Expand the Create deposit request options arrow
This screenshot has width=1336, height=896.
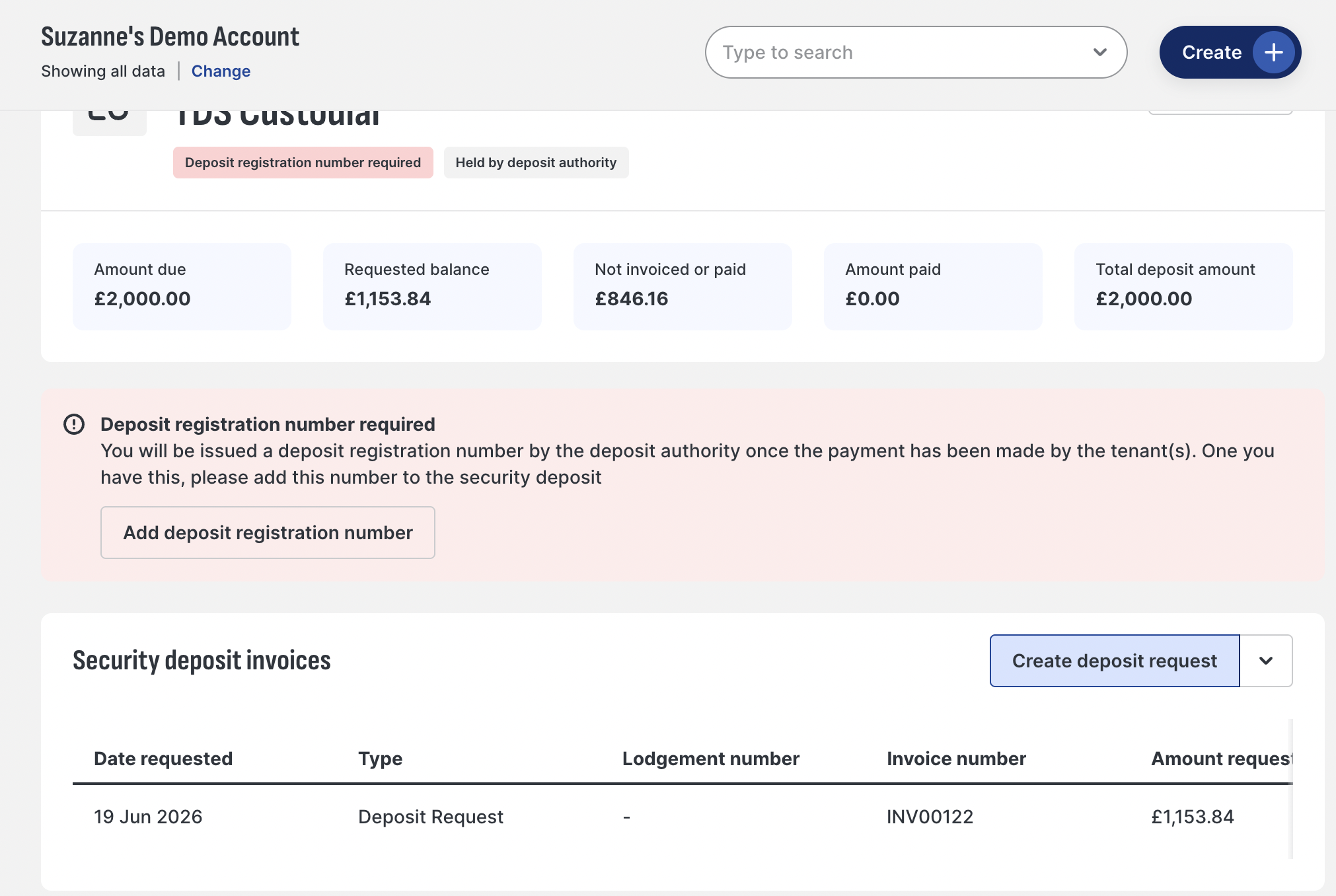(1266, 661)
